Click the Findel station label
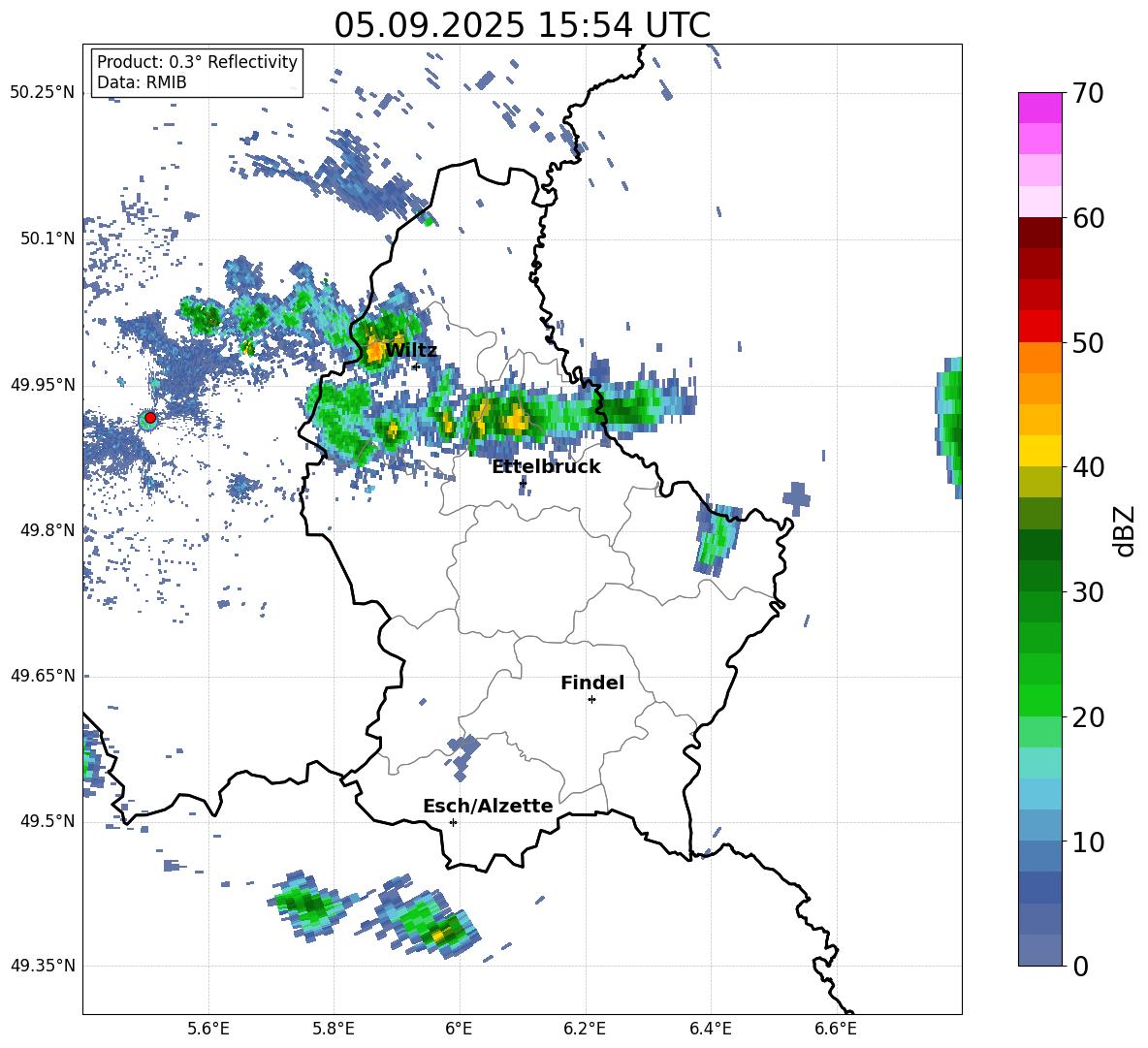The height and width of the screenshot is (1048, 1148). (x=592, y=683)
